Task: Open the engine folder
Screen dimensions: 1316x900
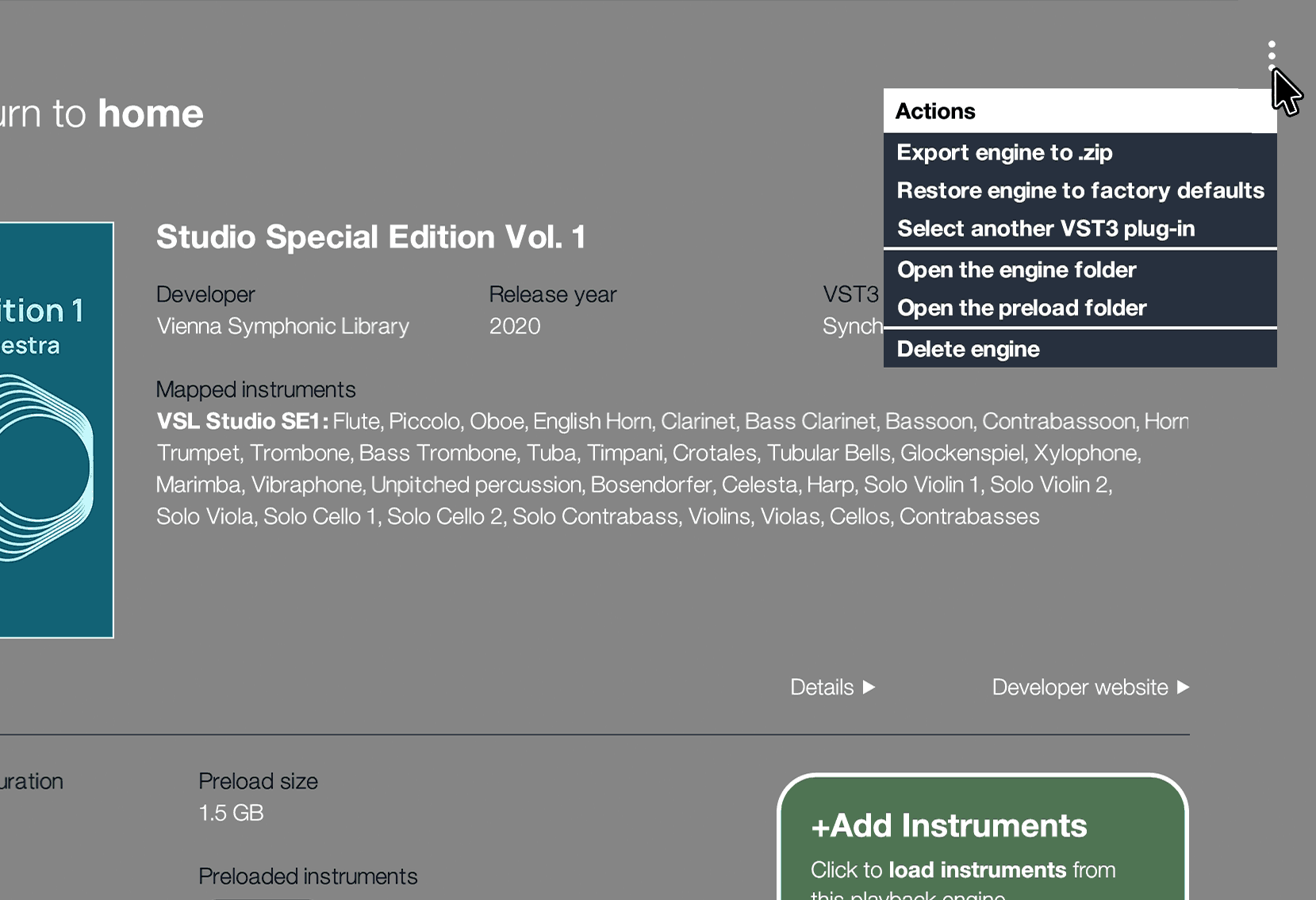Action: click(x=1016, y=270)
